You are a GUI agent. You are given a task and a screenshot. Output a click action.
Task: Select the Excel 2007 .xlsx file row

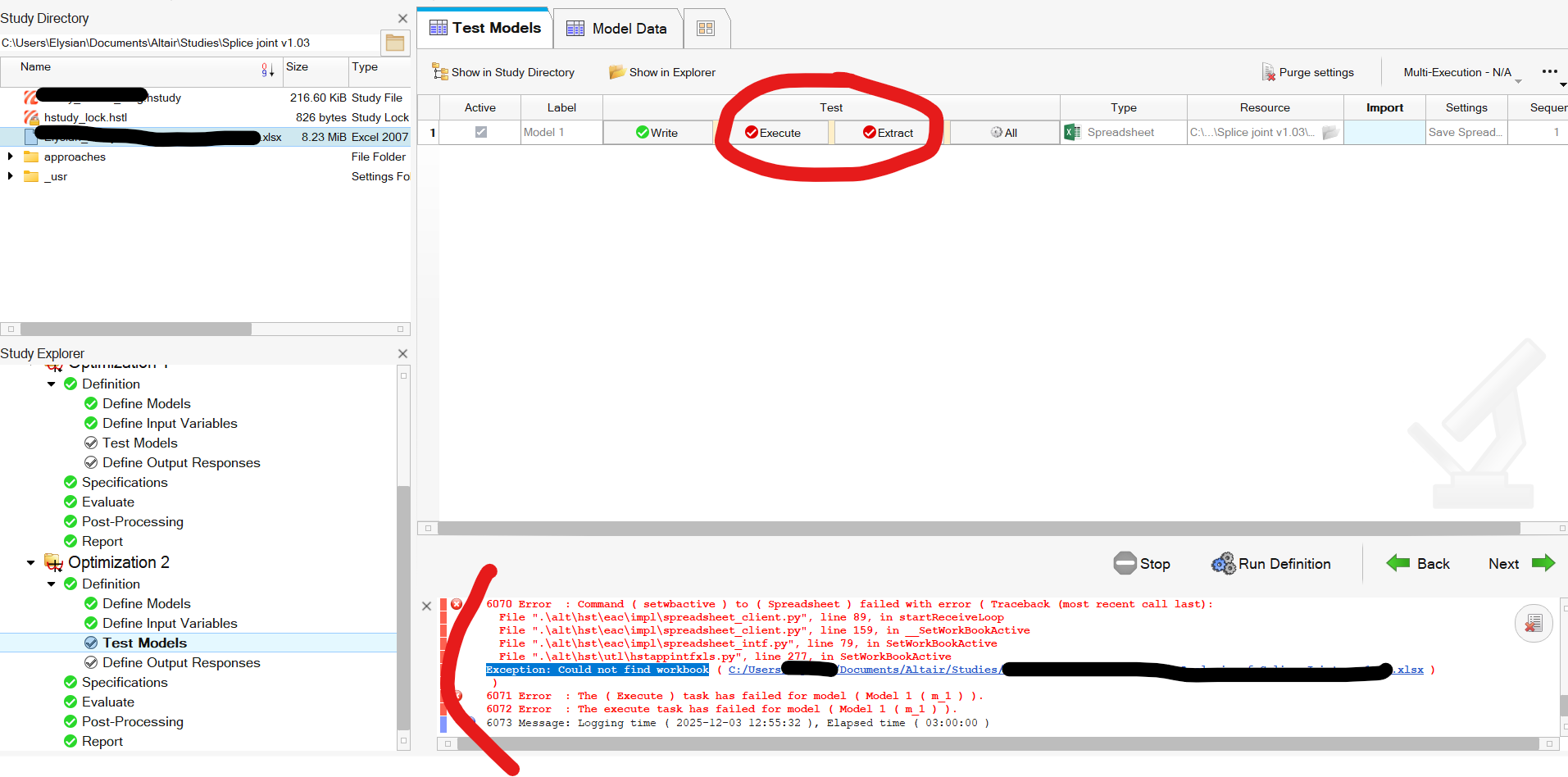(x=205, y=137)
